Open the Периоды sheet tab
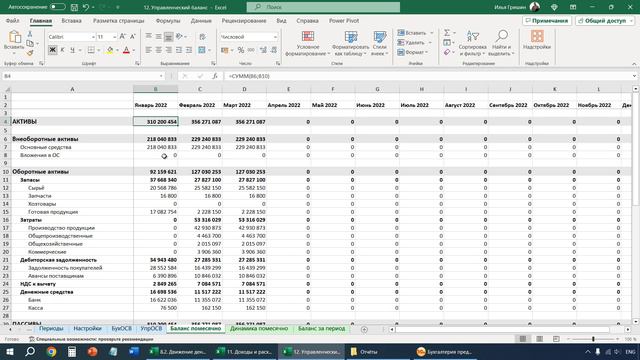The width and height of the screenshot is (640, 360). click(51, 329)
